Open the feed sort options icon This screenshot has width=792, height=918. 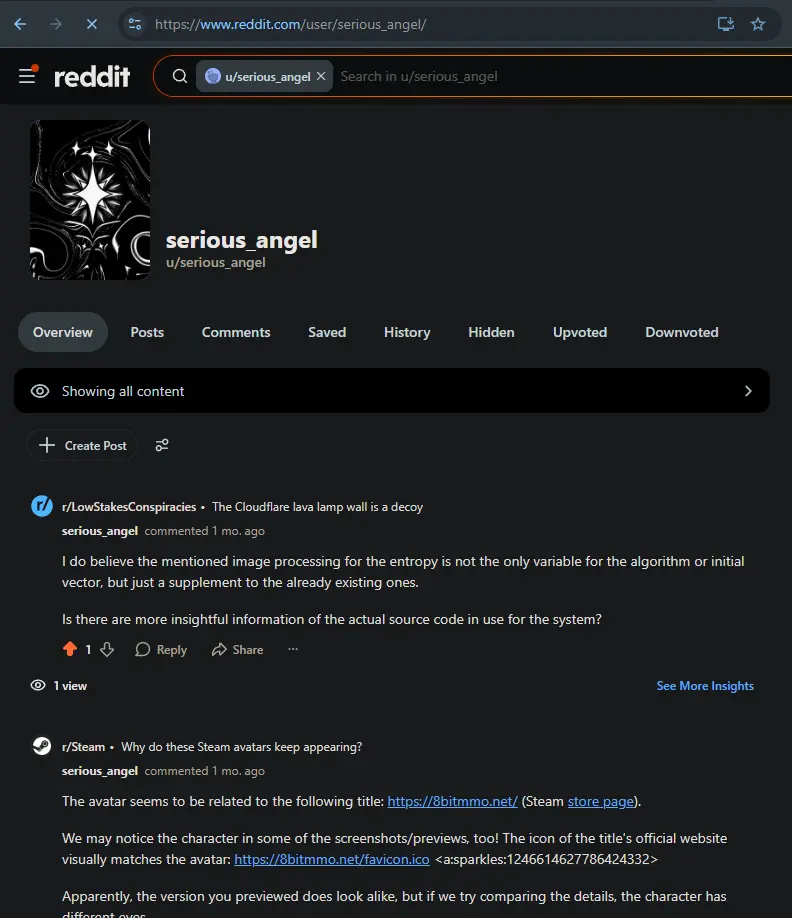click(x=162, y=446)
